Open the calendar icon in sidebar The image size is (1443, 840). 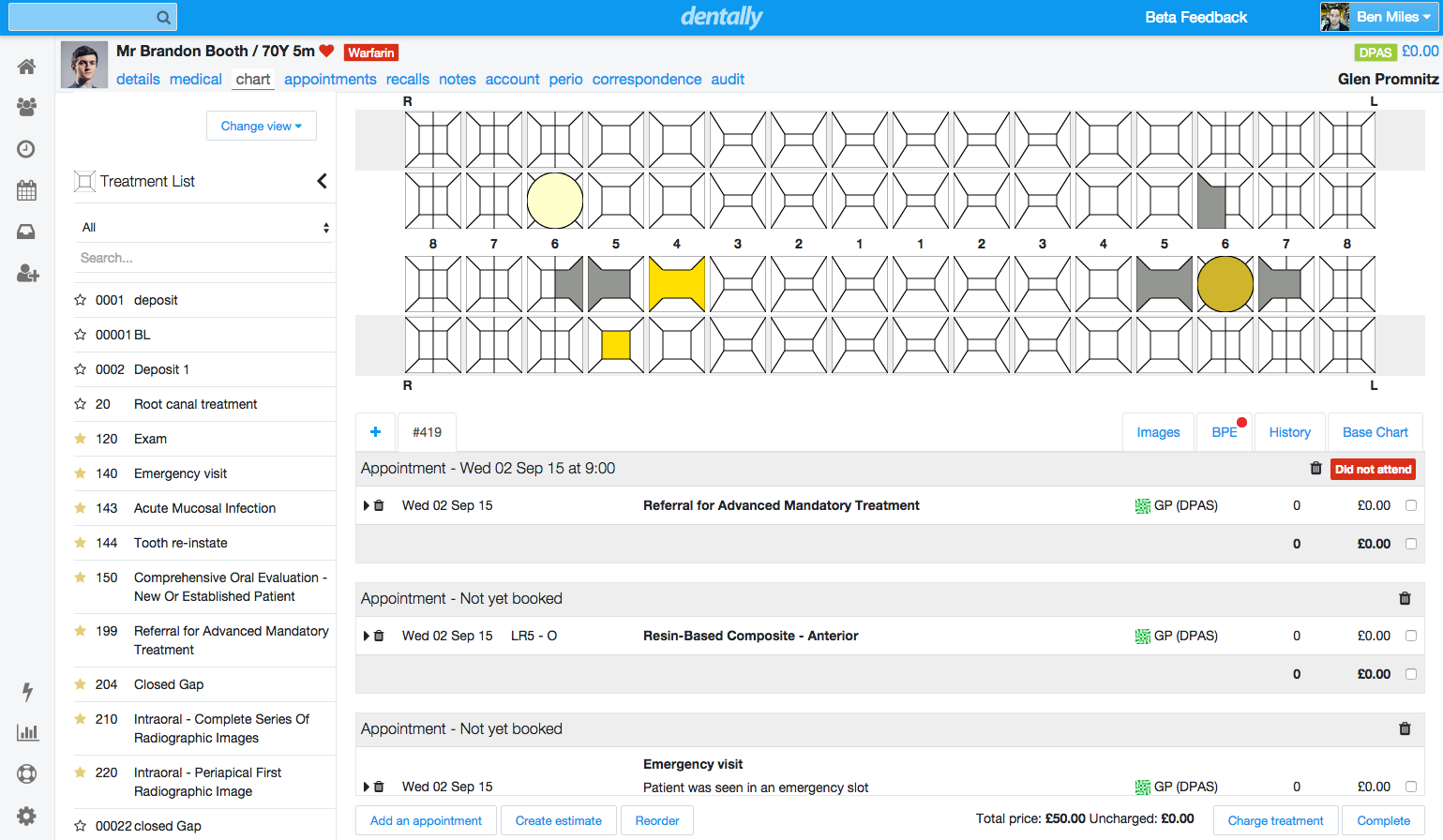point(26,190)
